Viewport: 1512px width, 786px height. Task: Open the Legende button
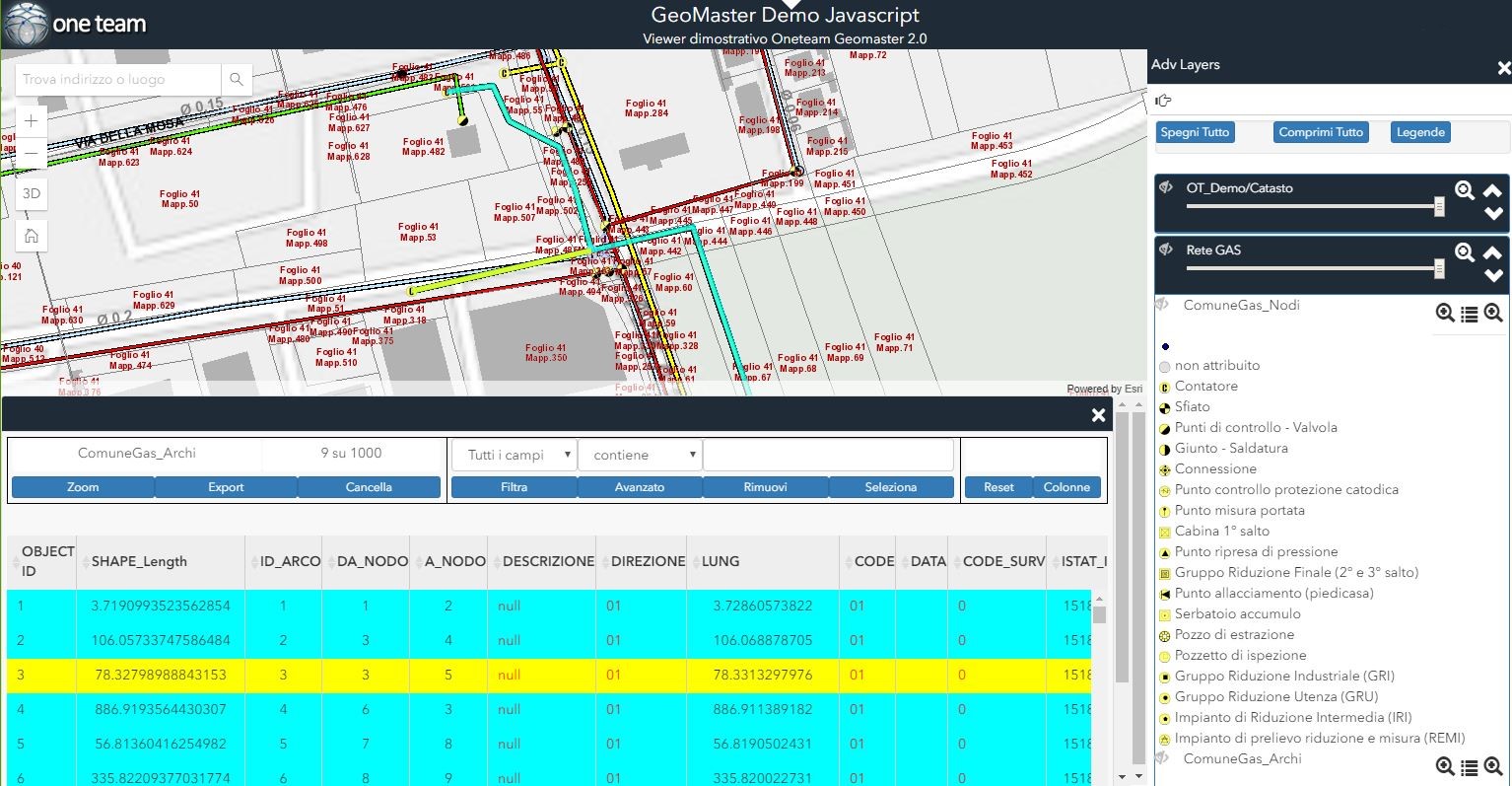click(1420, 132)
